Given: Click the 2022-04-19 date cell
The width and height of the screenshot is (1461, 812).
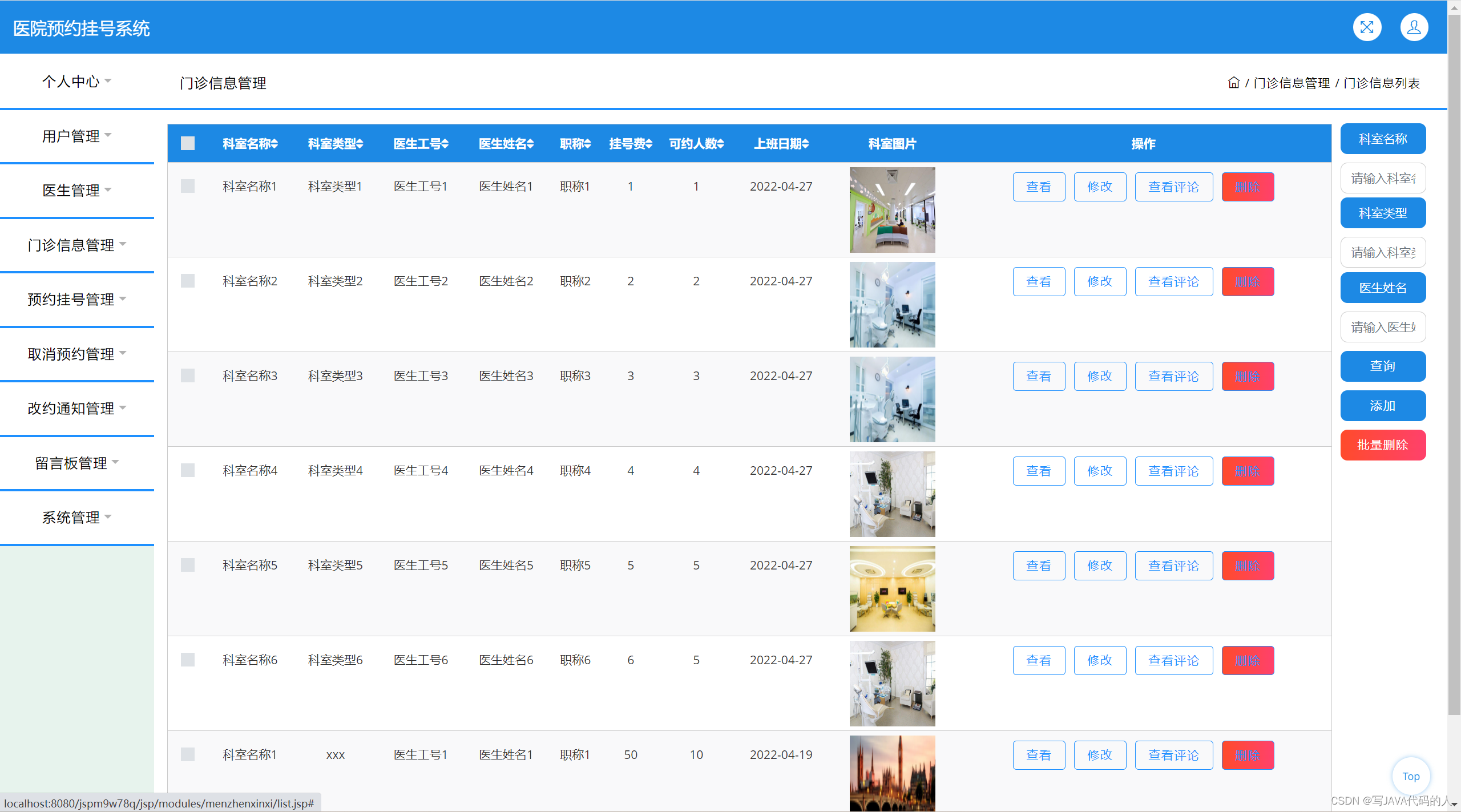Looking at the screenshot, I should [x=781, y=754].
